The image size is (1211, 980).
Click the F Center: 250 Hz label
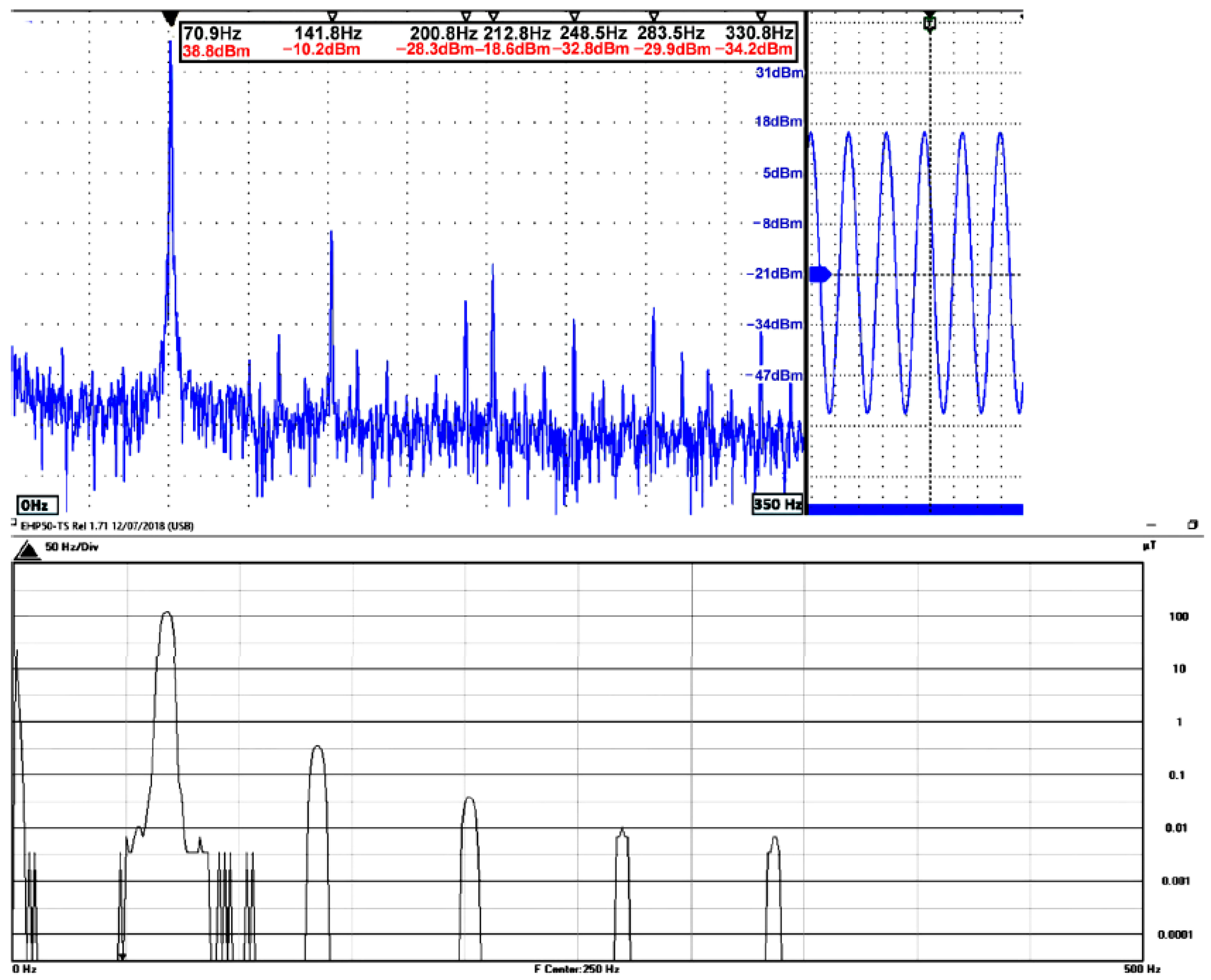577,969
